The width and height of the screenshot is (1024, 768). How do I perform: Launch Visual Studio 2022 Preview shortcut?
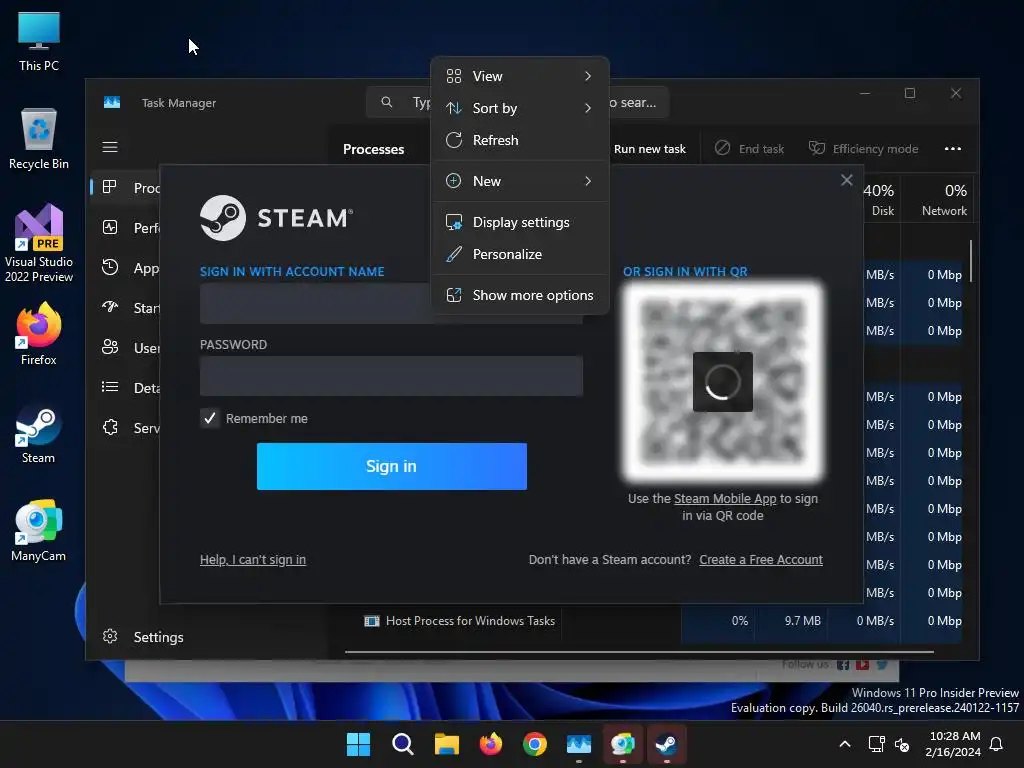point(39,243)
